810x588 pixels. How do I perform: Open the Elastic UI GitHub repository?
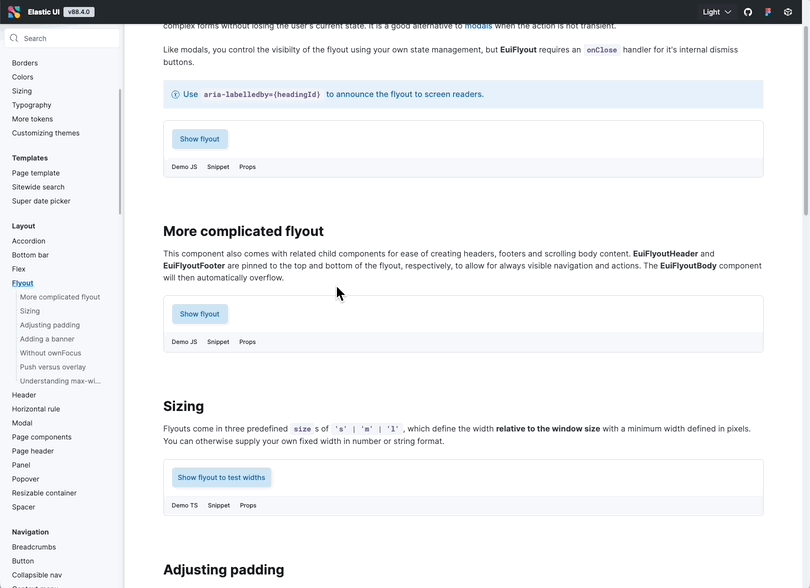click(x=748, y=12)
